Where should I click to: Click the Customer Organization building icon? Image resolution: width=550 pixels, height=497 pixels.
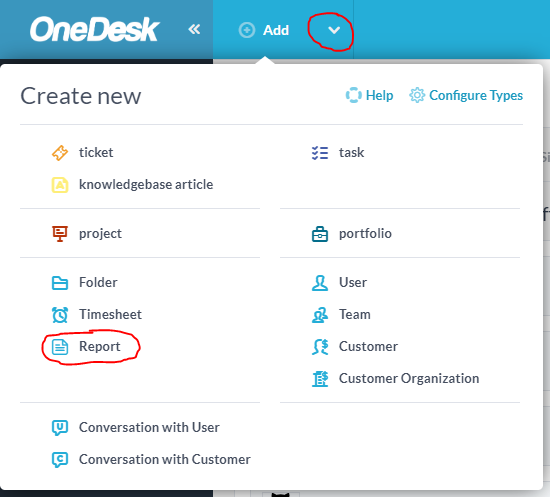click(x=320, y=379)
